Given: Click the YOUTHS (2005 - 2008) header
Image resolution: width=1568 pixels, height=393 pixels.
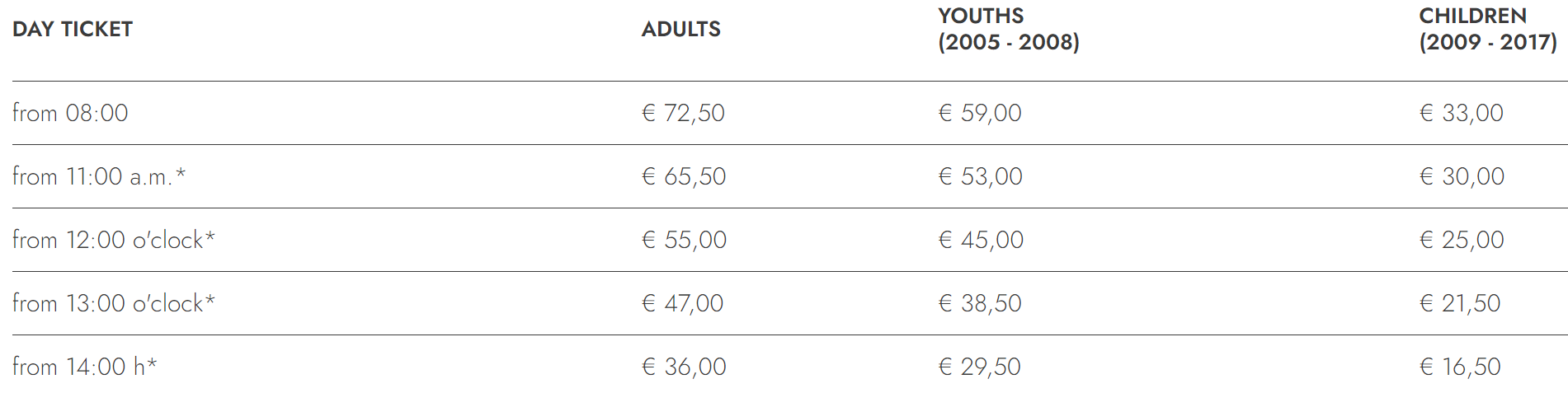Looking at the screenshot, I should (1008, 30).
